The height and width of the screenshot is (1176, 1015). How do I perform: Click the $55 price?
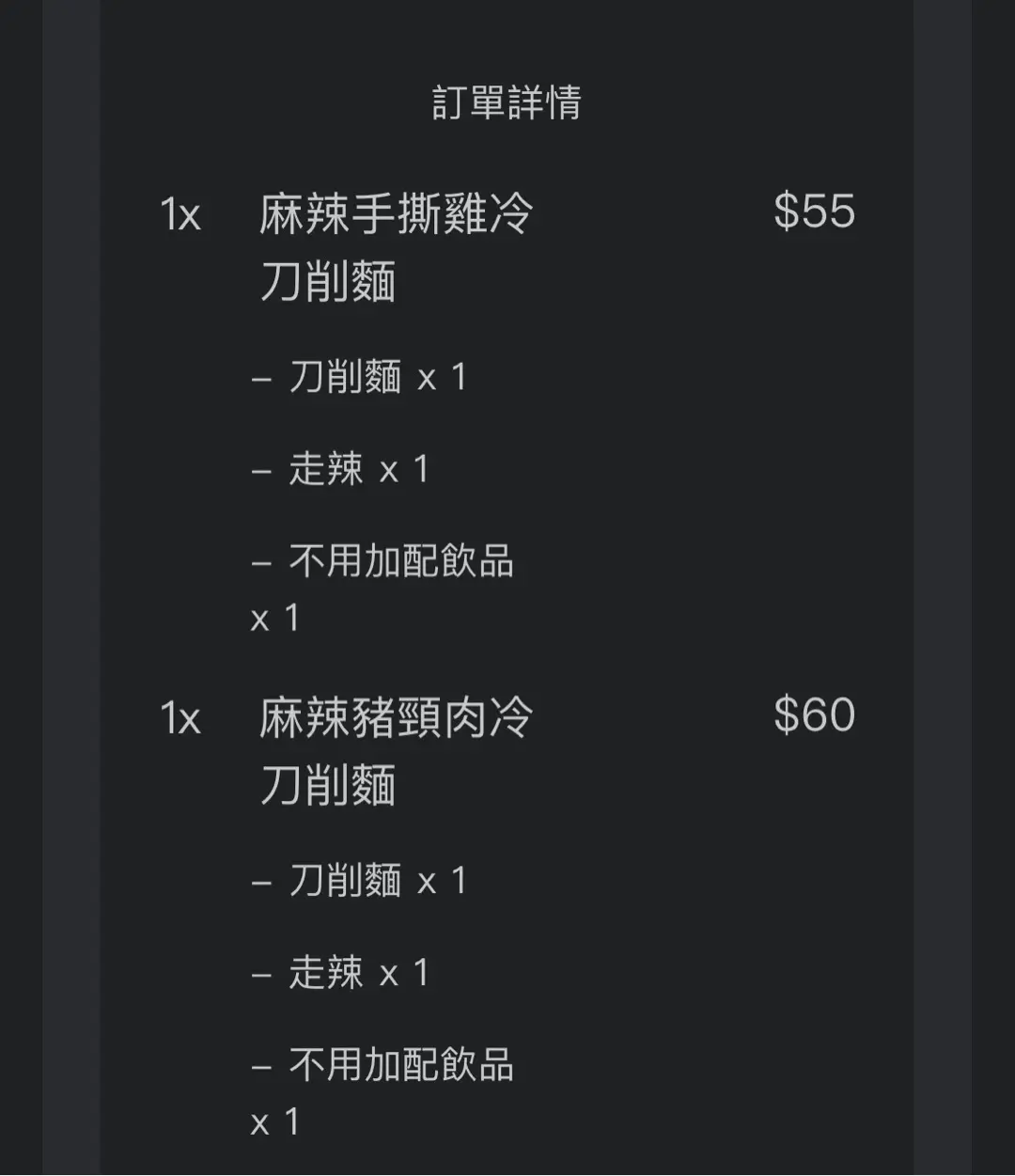pyautogui.click(x=814, y=211)
